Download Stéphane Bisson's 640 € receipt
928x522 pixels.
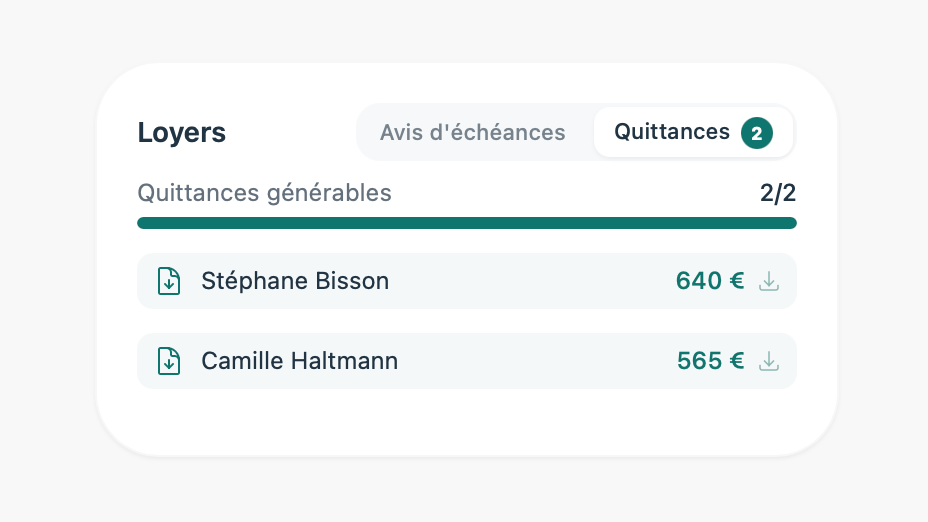point(768,281)
